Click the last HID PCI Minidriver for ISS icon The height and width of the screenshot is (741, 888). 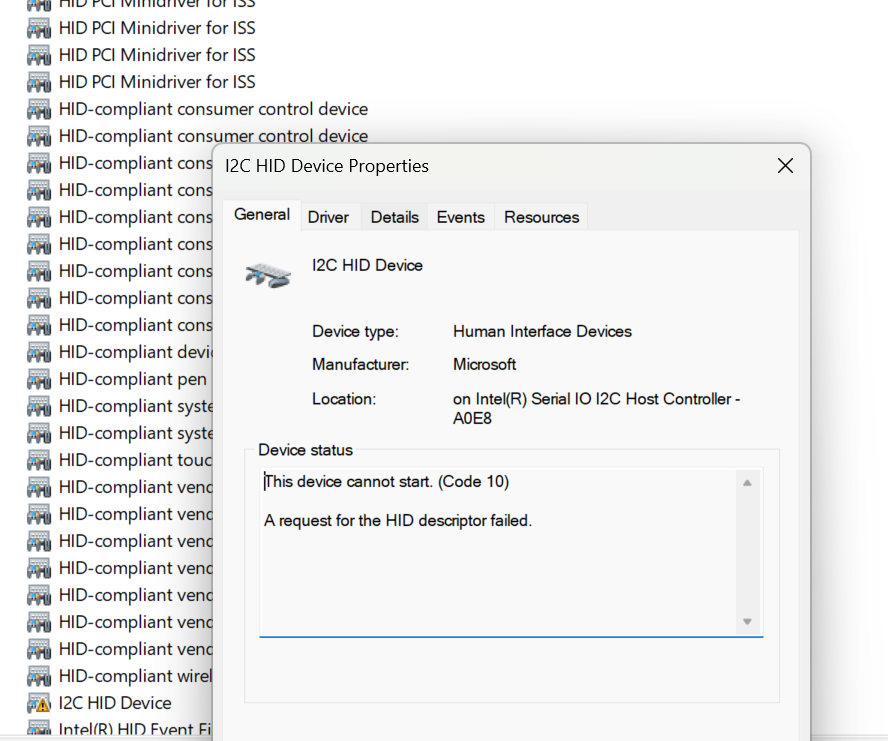tap(39, 82)
